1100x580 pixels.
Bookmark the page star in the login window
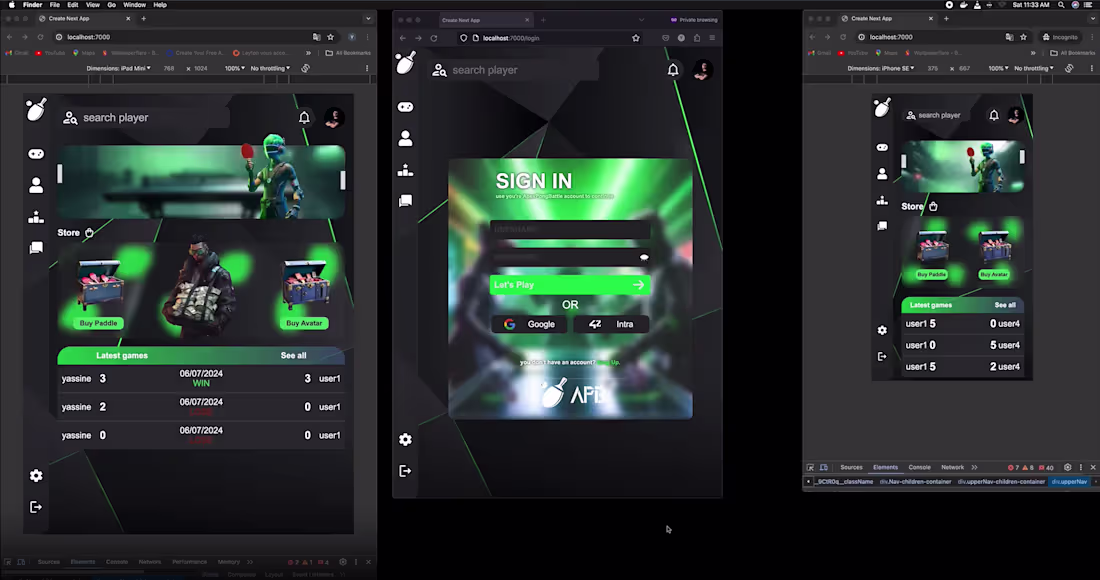(x=636, y=38)
